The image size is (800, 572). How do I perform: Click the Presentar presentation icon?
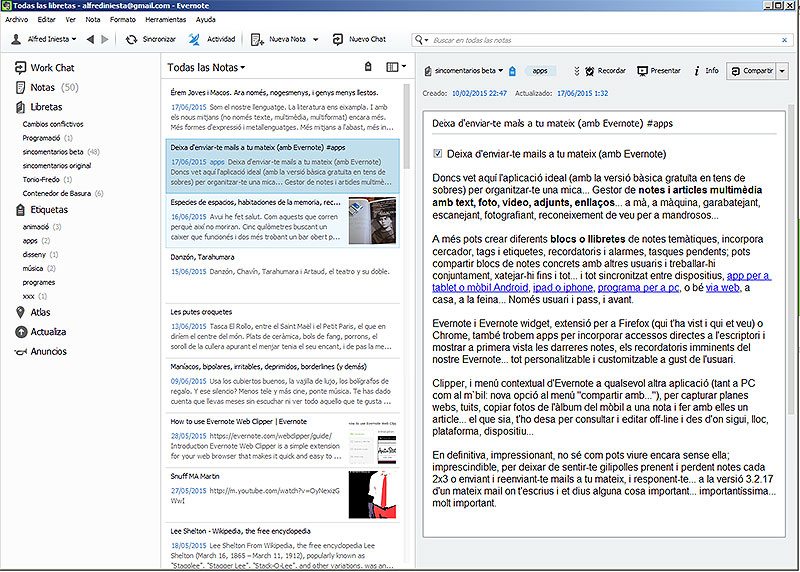(642, 71)
